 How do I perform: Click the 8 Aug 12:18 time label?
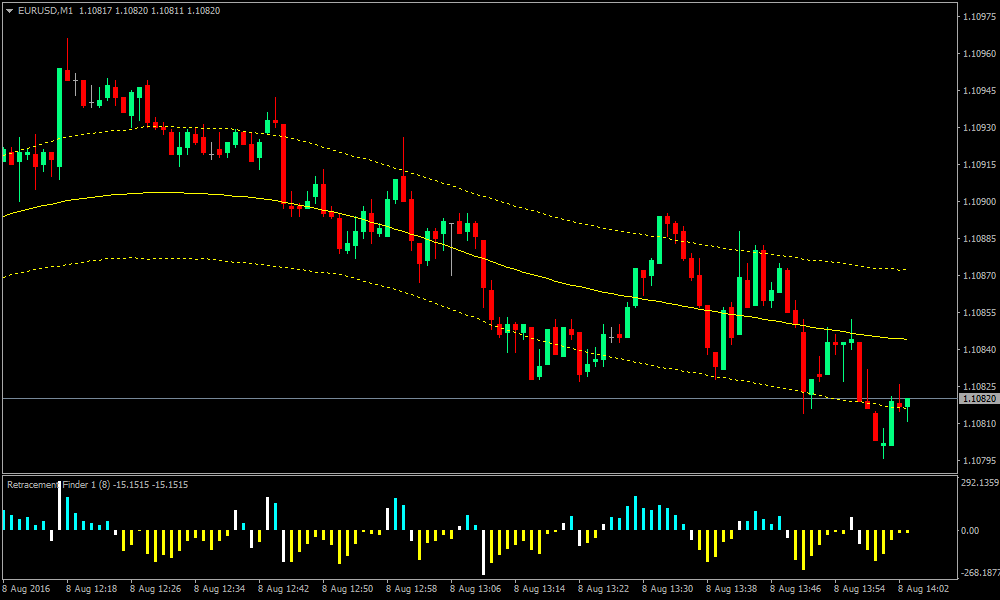click(x=90, y=587)
